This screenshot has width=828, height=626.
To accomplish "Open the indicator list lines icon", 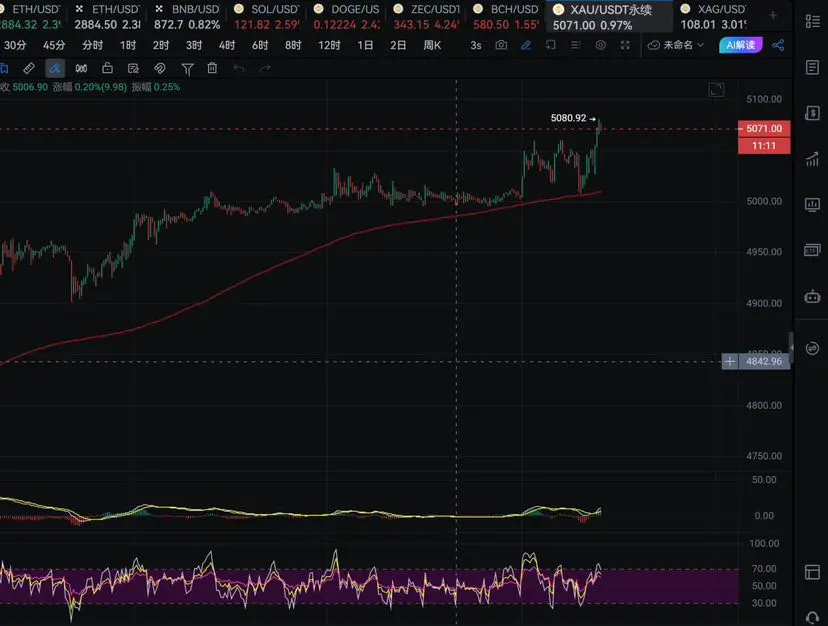I will click(x=576, y=45).
